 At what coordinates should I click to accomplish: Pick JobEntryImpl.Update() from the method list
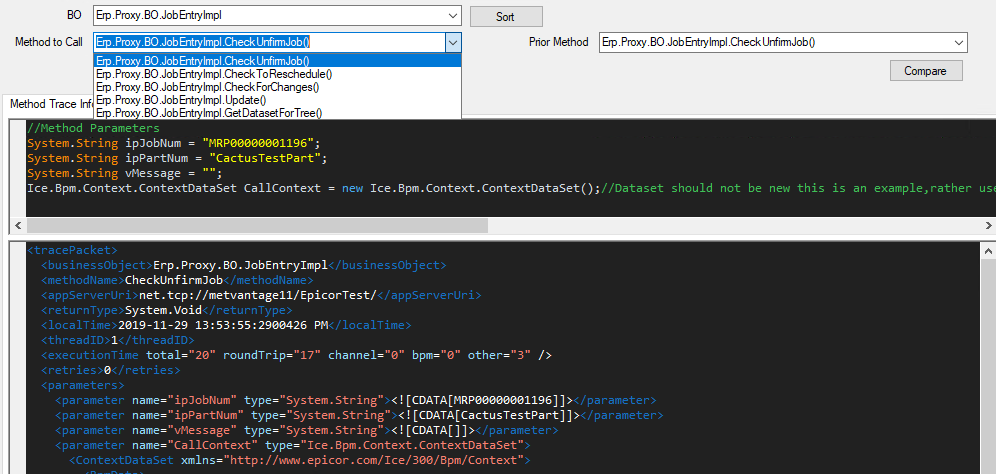coord(278,100)
